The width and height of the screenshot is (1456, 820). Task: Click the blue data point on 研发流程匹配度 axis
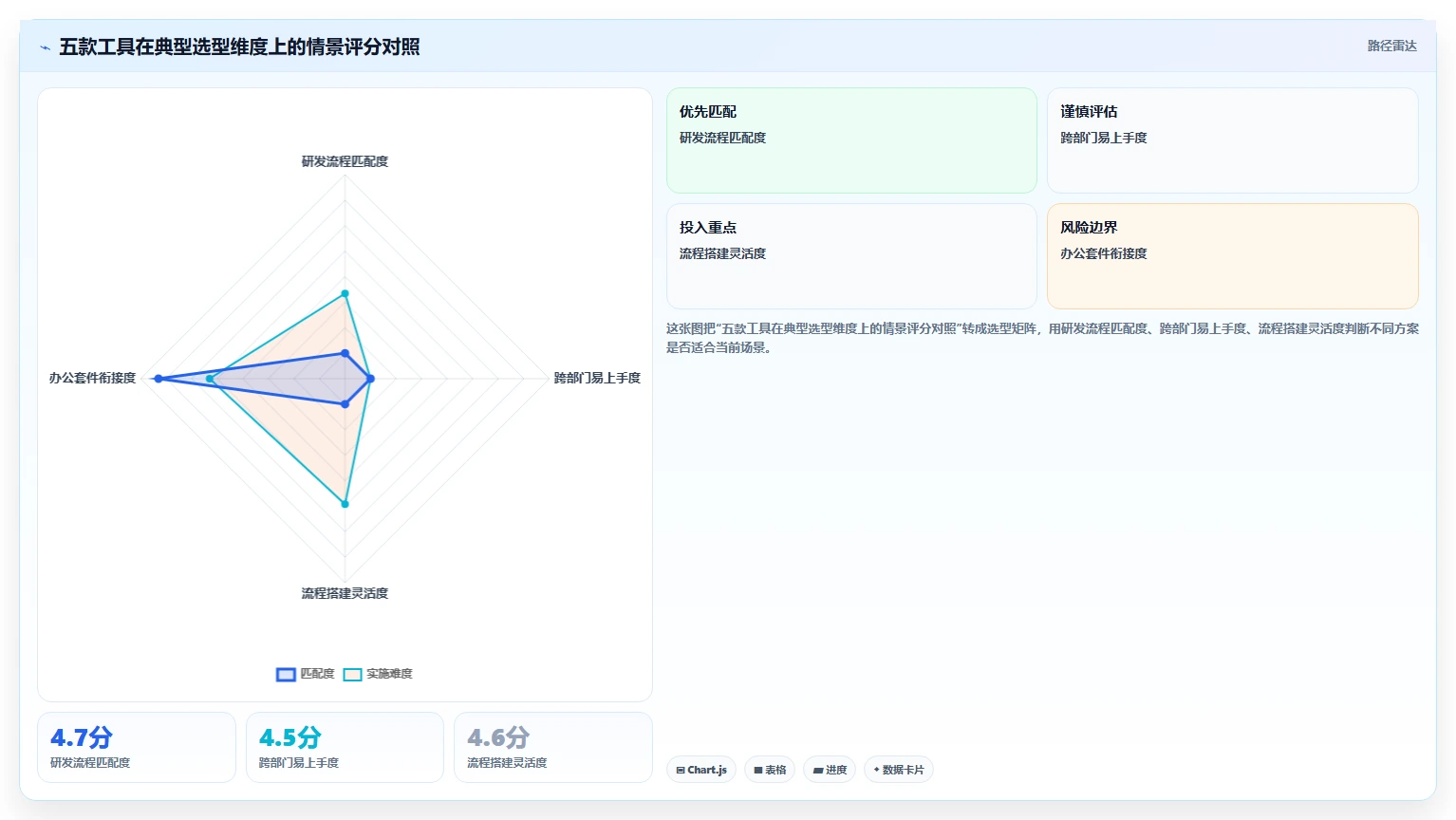coord(345,353)
